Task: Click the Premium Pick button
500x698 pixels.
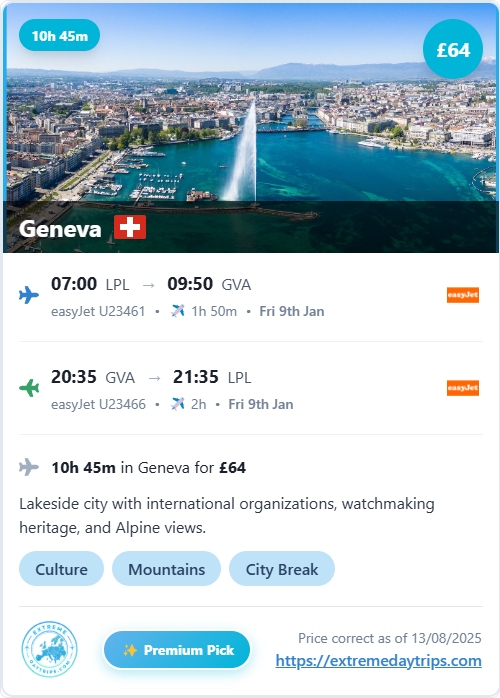Action: [177, 650]
